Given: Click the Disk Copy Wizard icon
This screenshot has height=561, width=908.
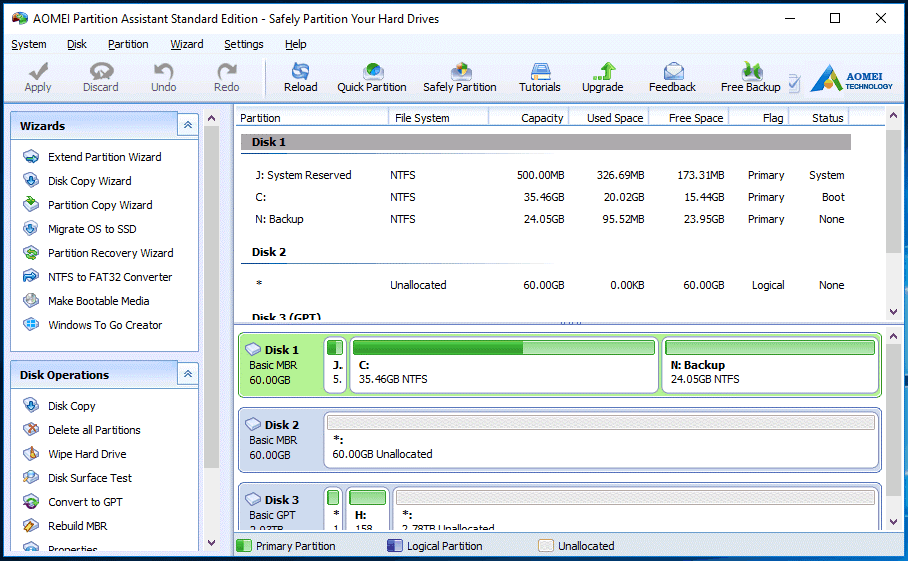Looking at the screenshot, I should coord(31,181).
